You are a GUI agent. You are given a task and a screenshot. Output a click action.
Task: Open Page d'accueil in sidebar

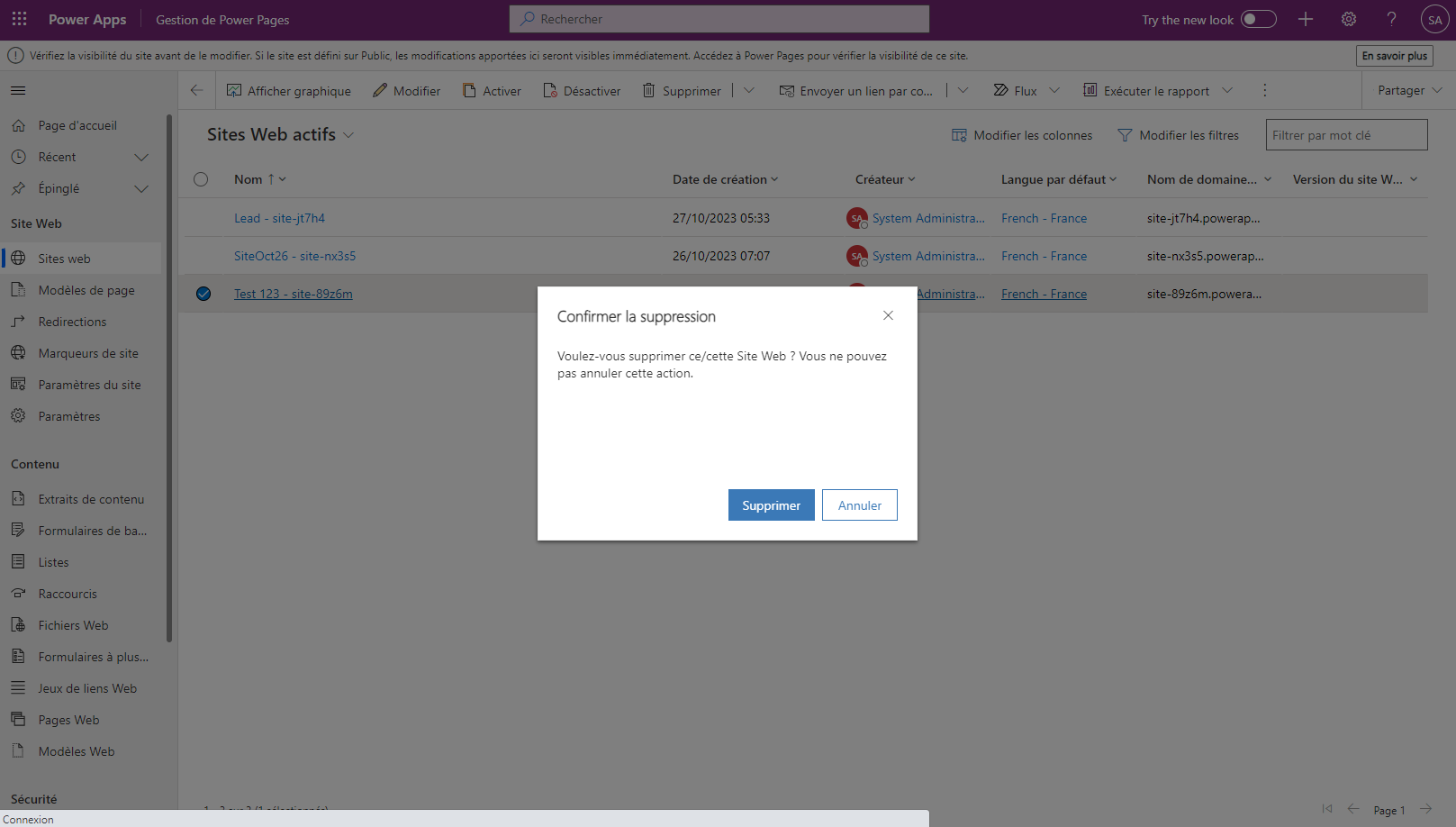77,125
